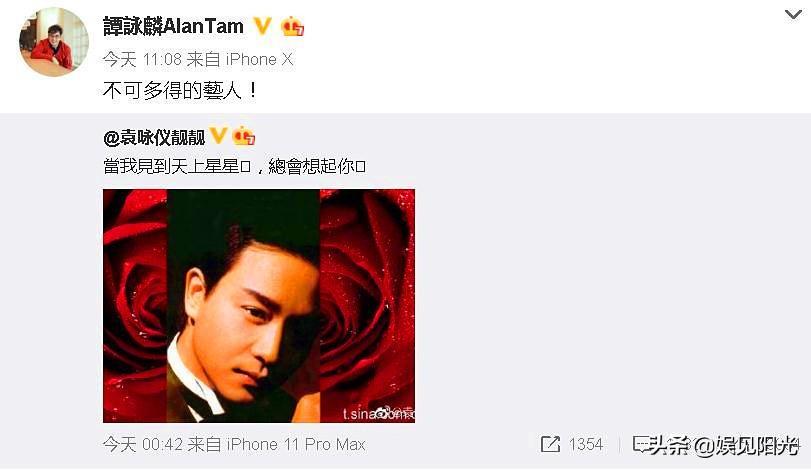Click the 1354 repost count
The image size is (811, 470).
coord(586,444)
